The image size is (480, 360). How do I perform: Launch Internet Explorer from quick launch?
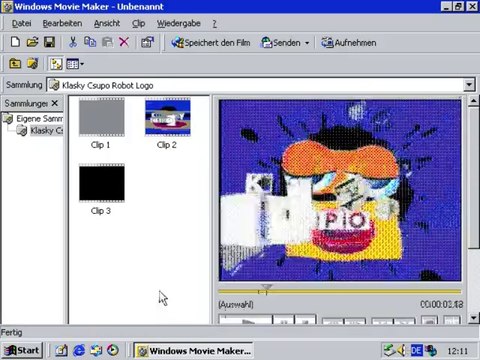click(x=79, y=351)
